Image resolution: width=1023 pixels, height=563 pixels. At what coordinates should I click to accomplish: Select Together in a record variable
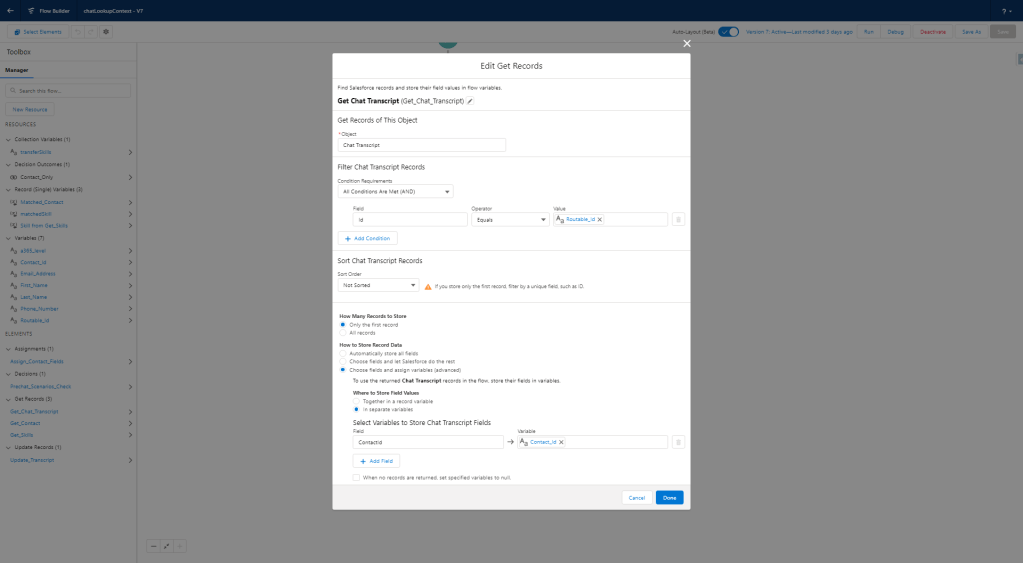point(356,401)
